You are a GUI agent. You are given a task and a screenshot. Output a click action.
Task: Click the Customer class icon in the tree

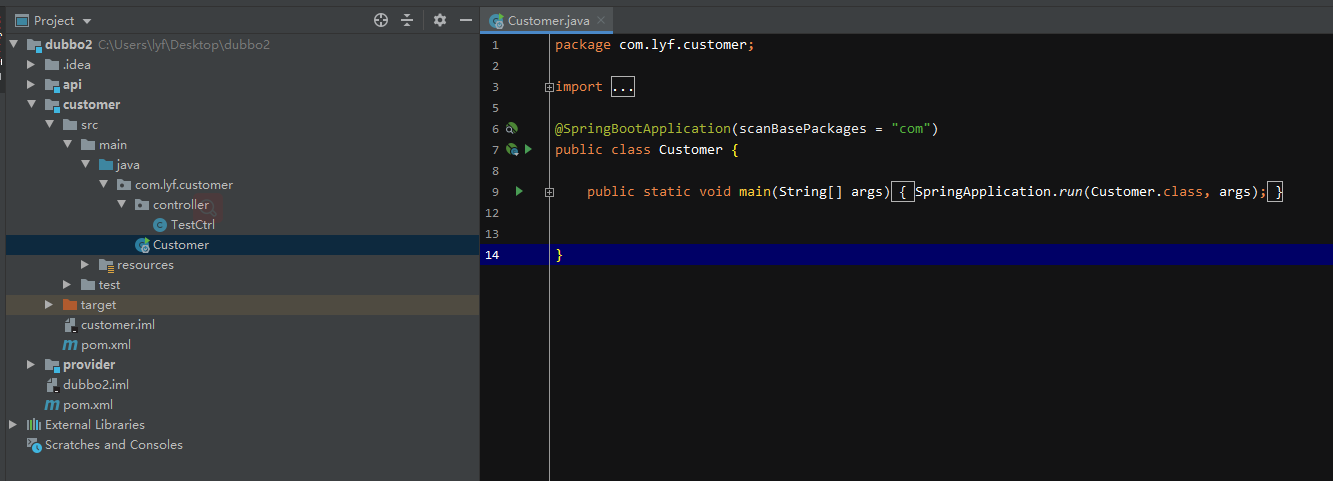142,245
